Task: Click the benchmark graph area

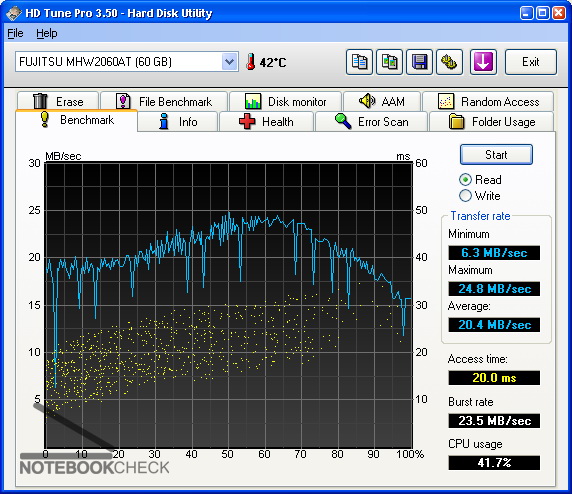Action: pyautogui.click(x=228, y=305)
